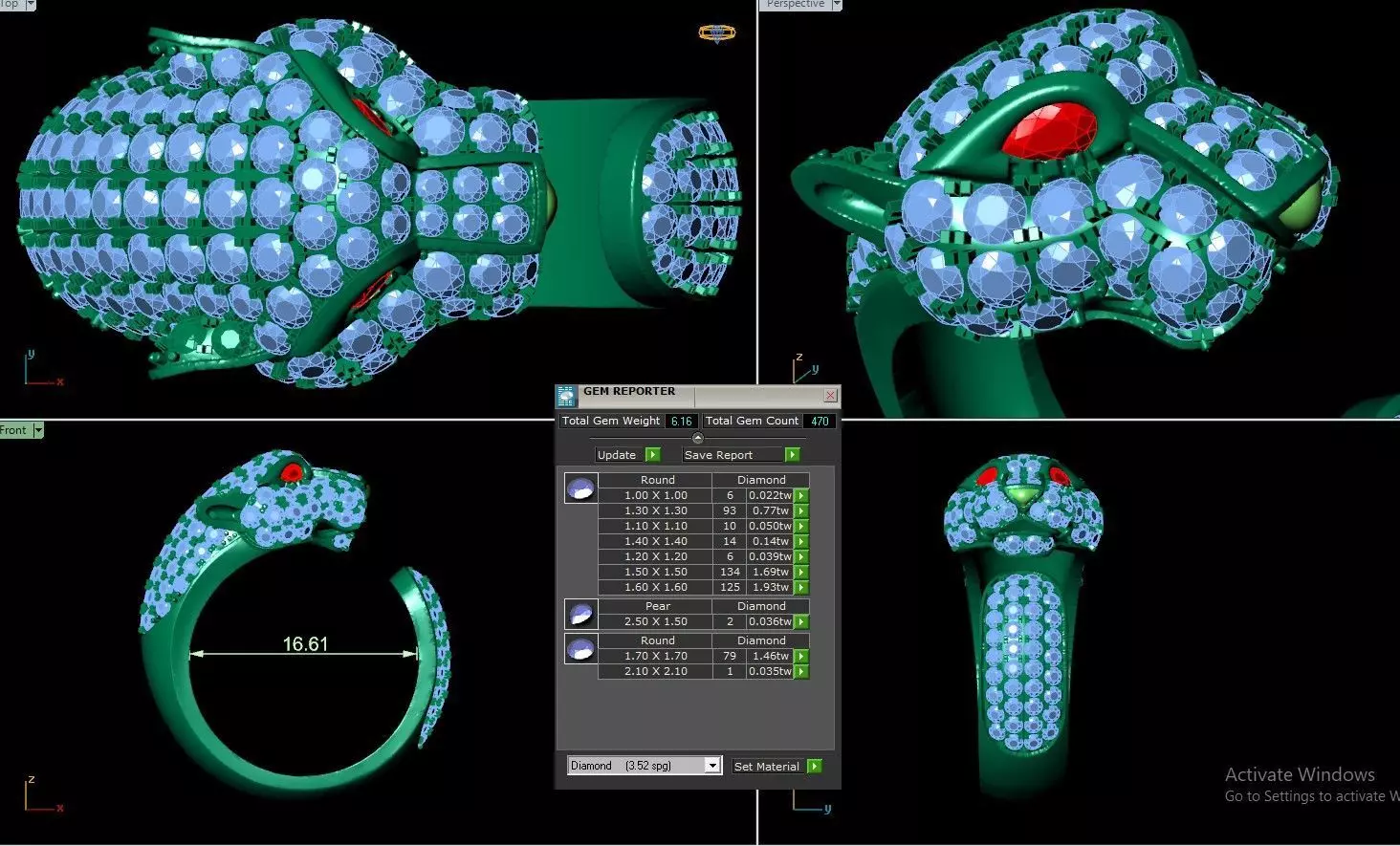Click the 'Total Gem Count' label

[752, 421]
